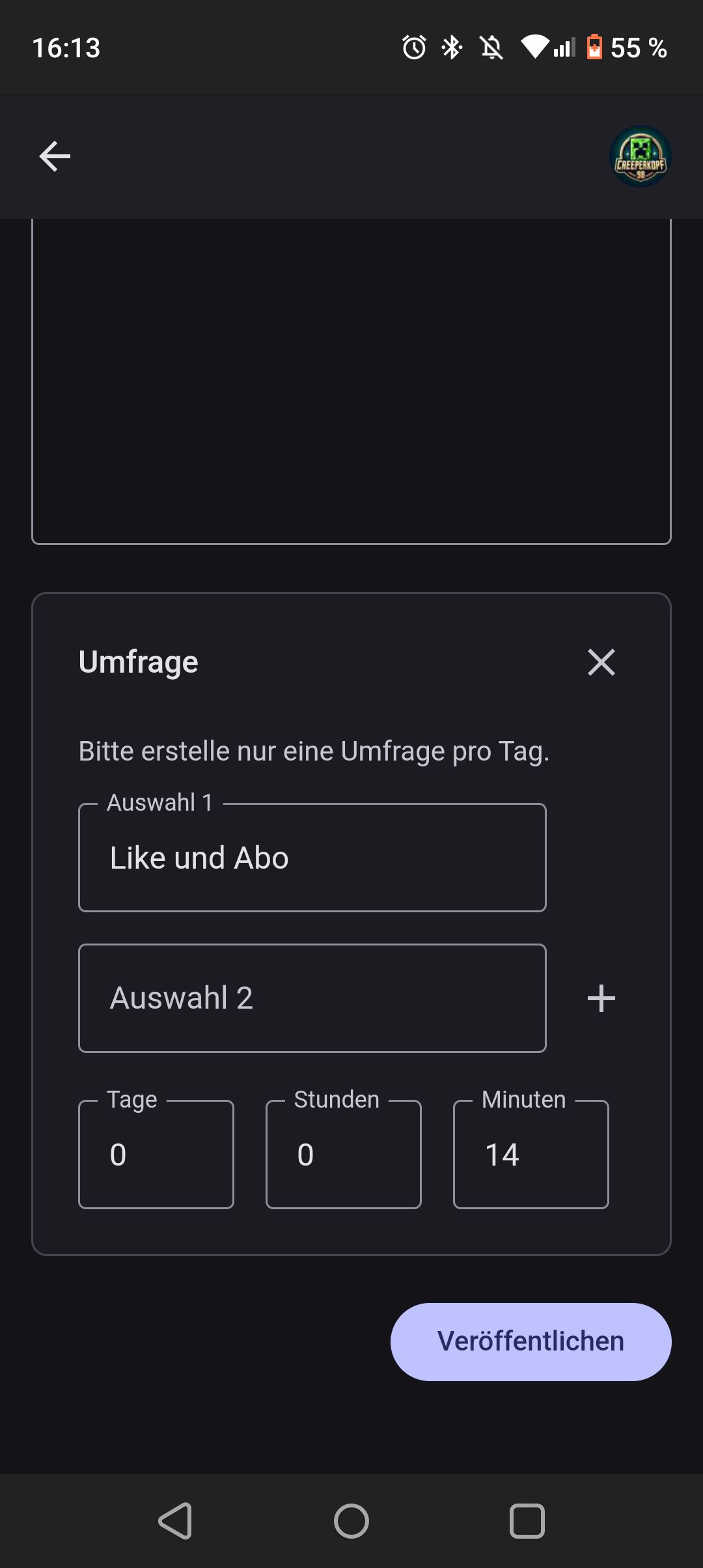Tap the back arrow in the header

pyautogui.click(x=55, y=156)
